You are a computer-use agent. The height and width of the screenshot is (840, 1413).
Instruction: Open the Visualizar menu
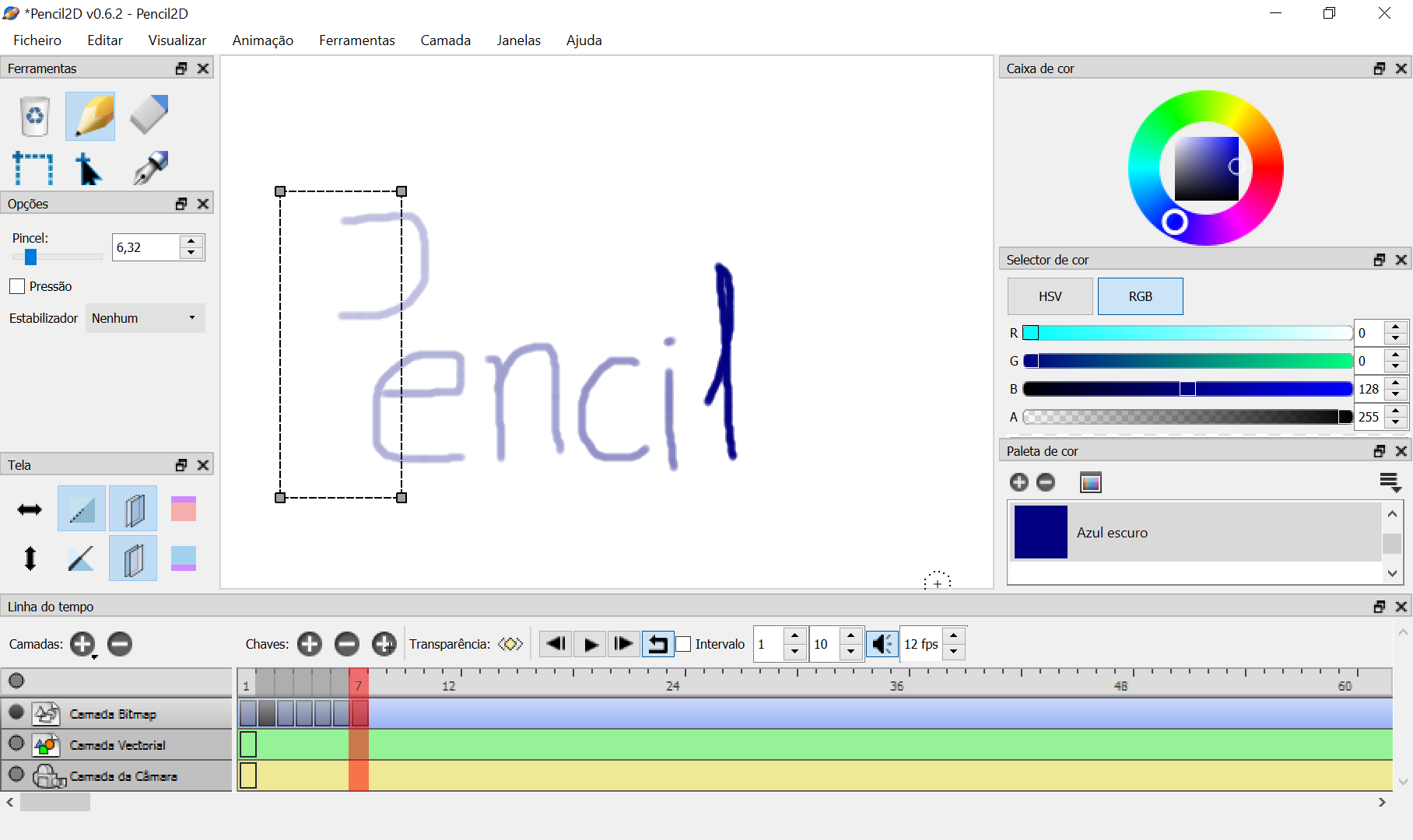click(x=177, y=40)
